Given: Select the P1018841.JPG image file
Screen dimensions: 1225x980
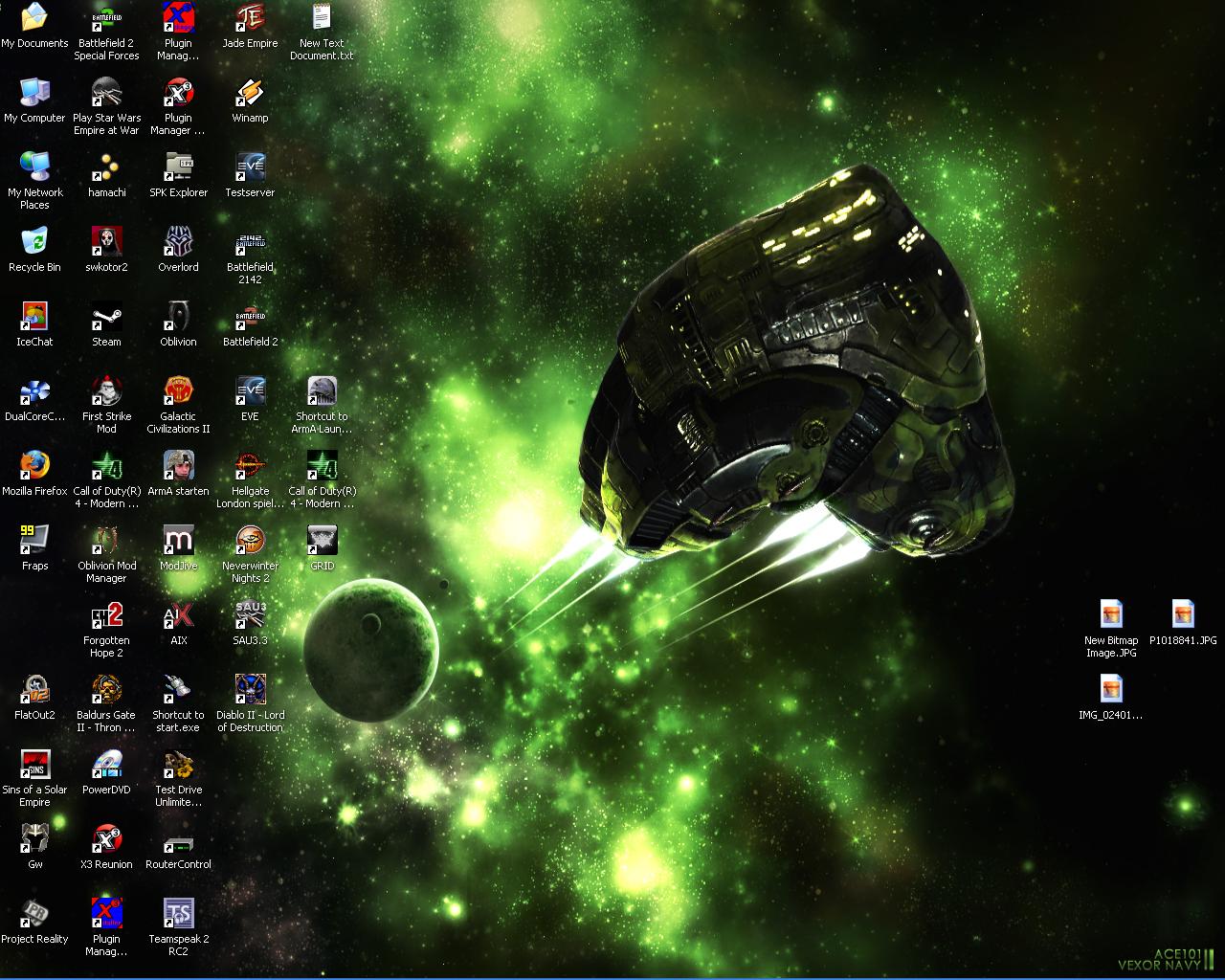Looking at the screenshot, I should coord(1183,614).
